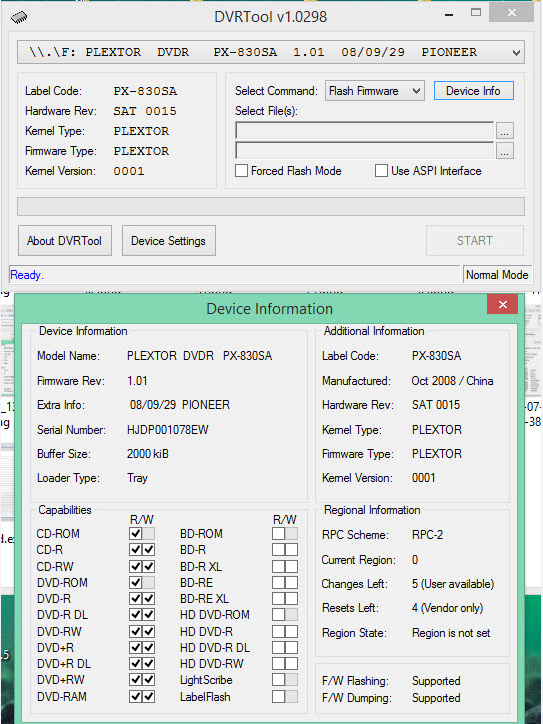Click Buffer Size value 2000 kiB

148,454
